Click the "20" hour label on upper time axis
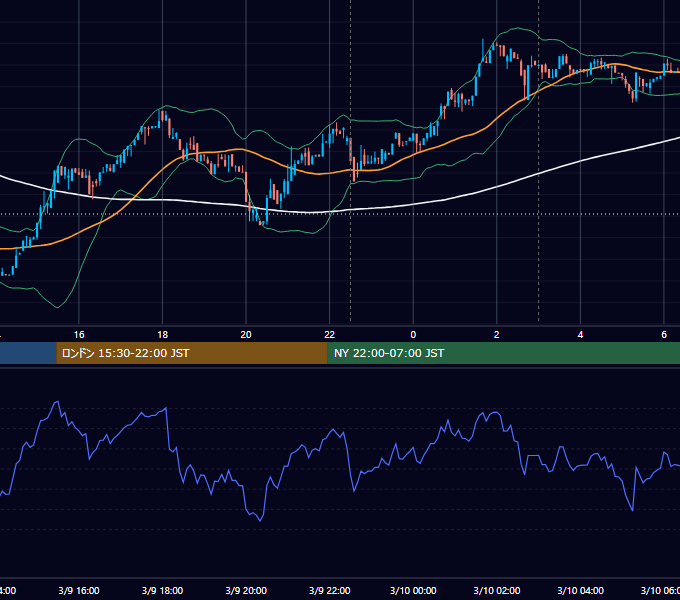680x600 pixels. pos(246,335)
